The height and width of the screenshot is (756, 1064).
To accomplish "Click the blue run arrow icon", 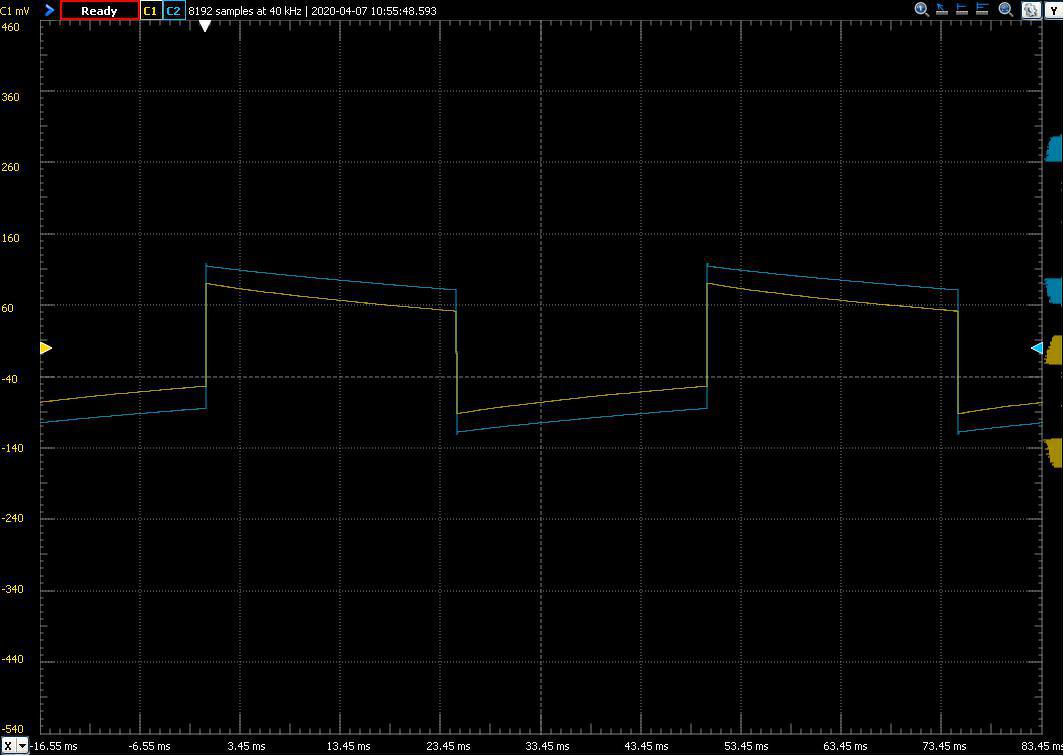I will (50, 10).
